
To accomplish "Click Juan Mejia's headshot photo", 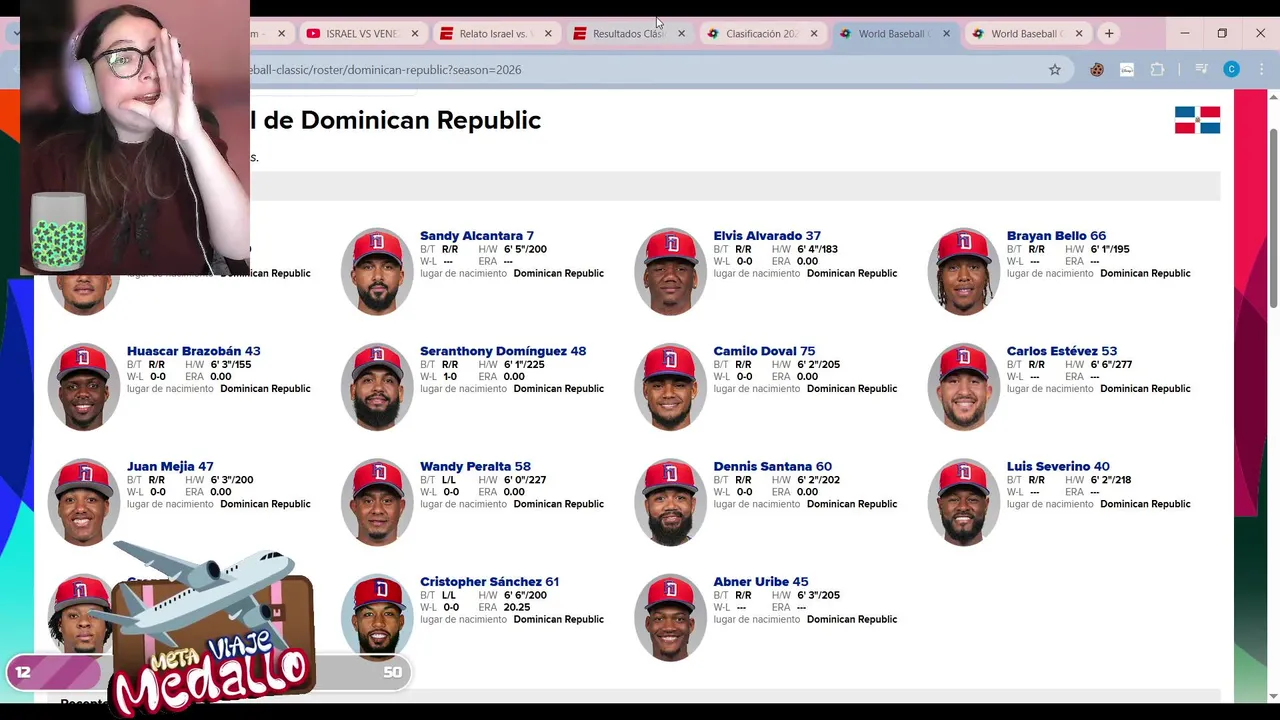I will (x=84, y=502).
